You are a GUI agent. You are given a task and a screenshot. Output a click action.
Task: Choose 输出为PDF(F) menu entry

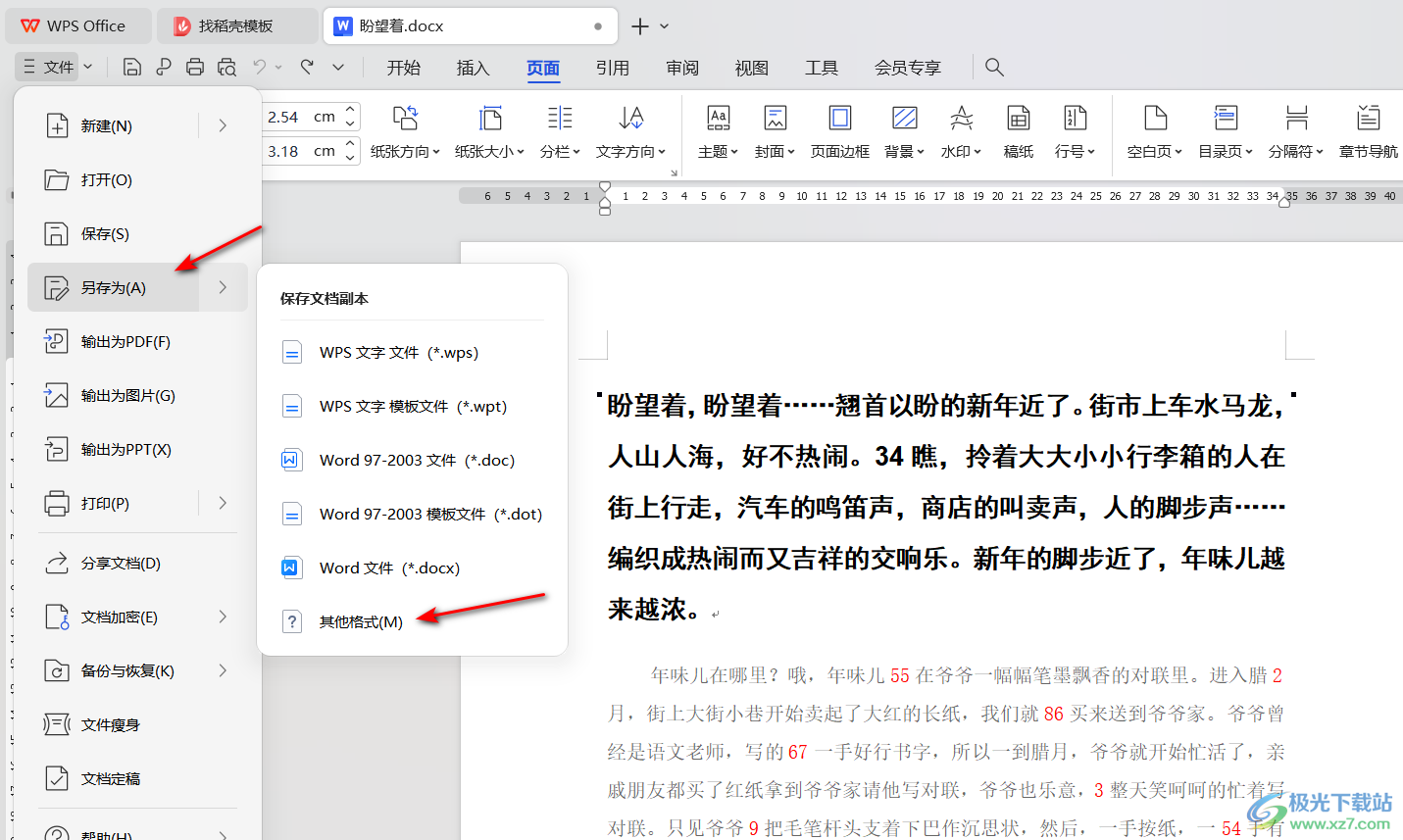pos(137,341)
